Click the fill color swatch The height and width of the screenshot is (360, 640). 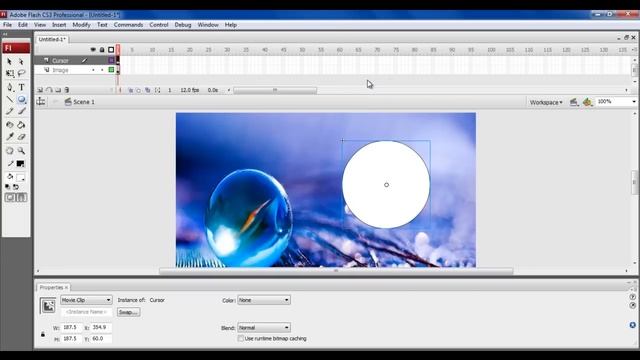(20, 177)
